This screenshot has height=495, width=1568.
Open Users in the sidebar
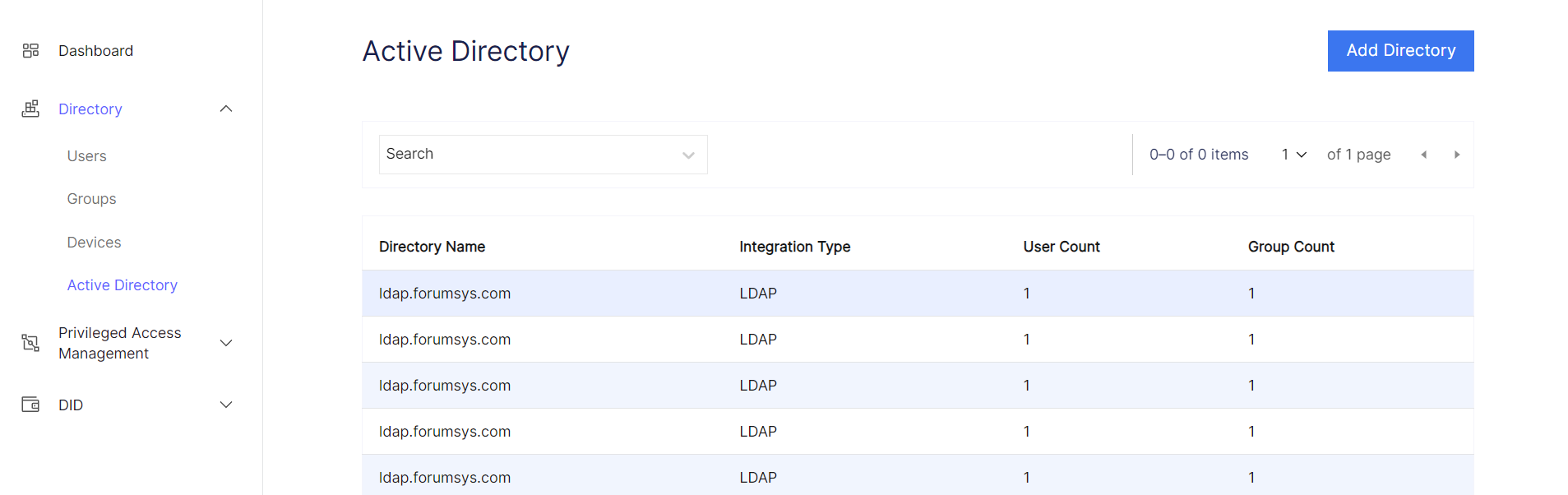86,156
